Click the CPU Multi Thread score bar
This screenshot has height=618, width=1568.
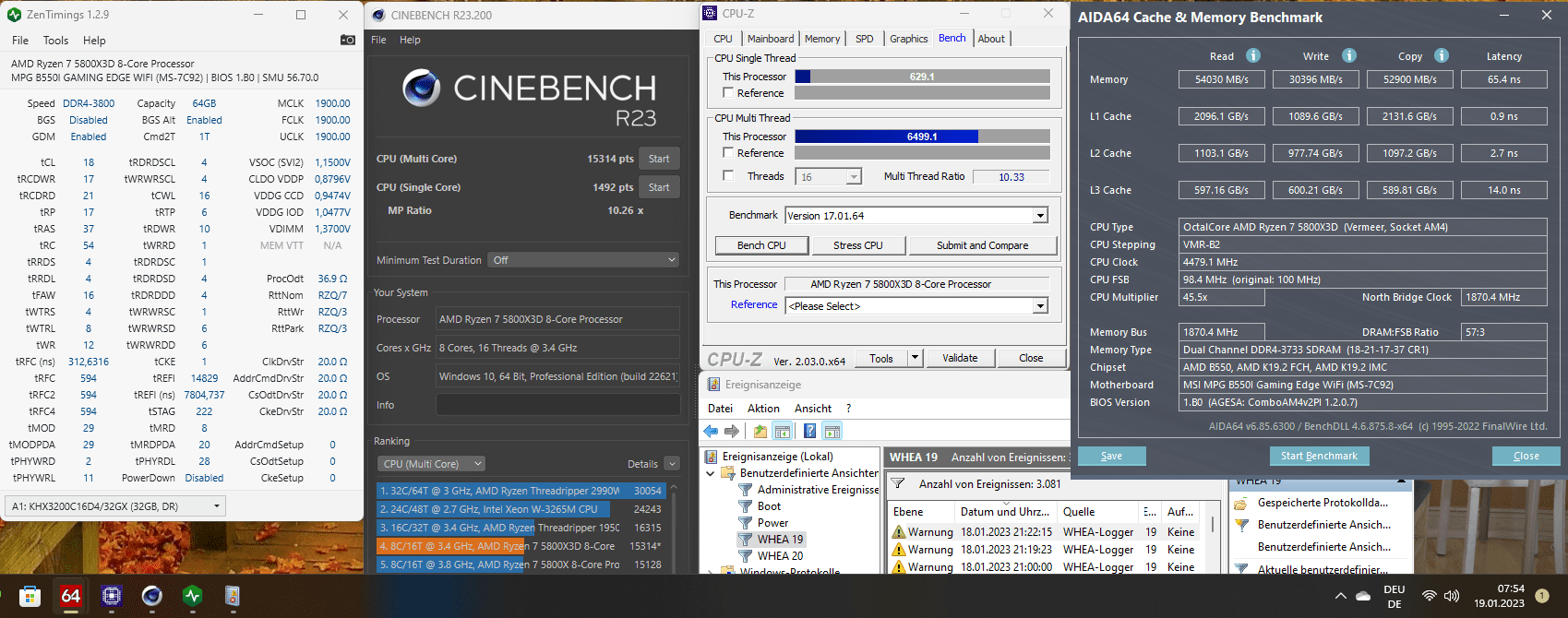(922, 137)
